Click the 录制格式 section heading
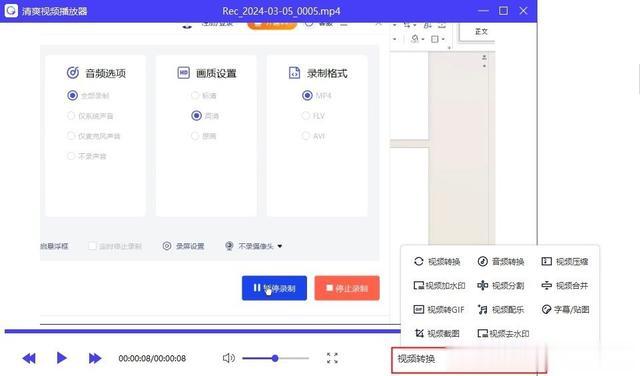The width and height of the screenshot is (640, 376). 327,73
